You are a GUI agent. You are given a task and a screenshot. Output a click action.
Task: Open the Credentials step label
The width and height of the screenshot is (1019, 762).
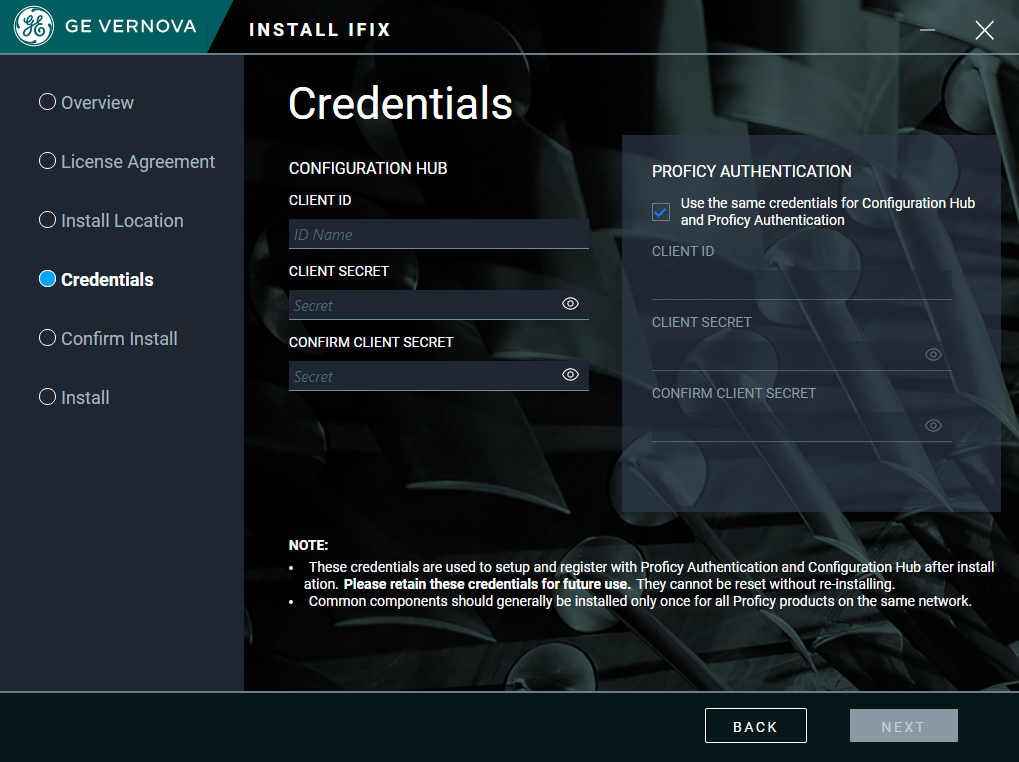pos(107,280)
